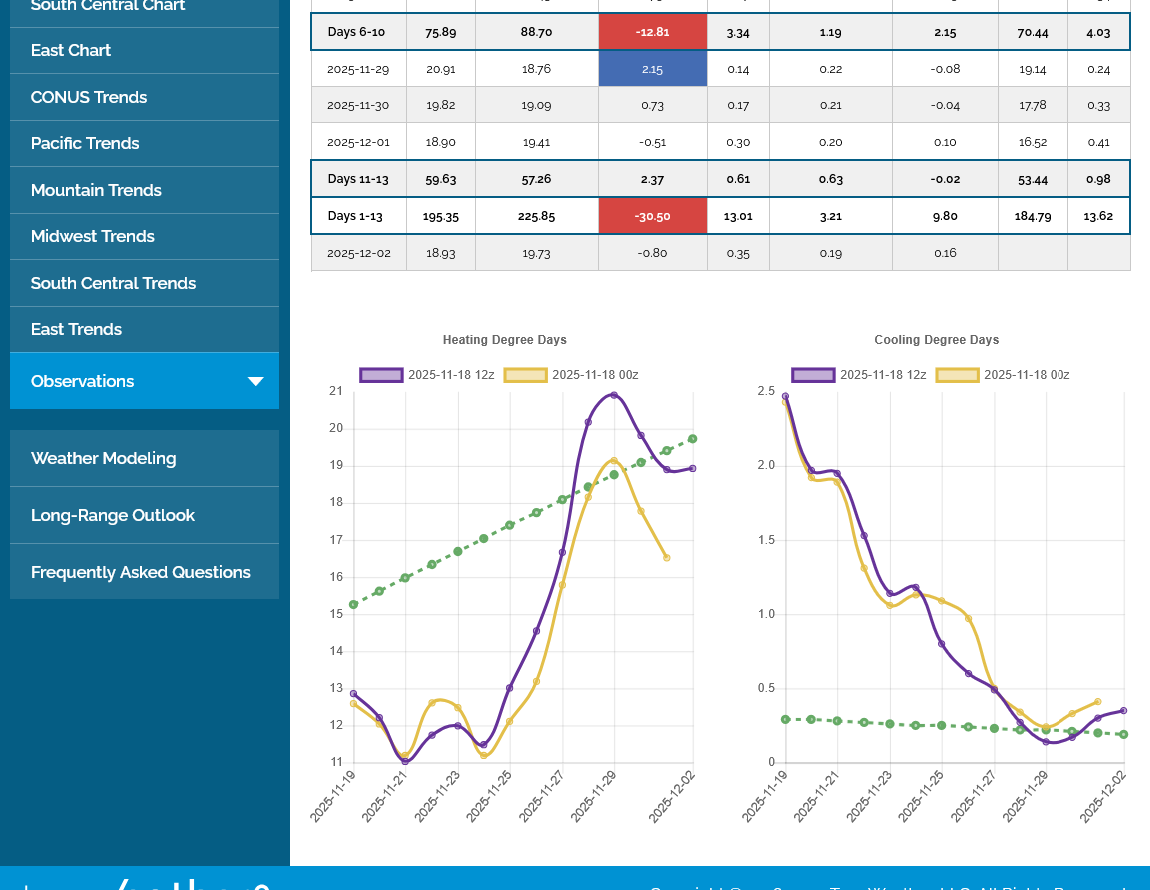Image resolution: width=1150 pixels, height=890 pixels.
Task: Click the blue 2.15 cell for 2025-11-29
Action: (653, 69)
